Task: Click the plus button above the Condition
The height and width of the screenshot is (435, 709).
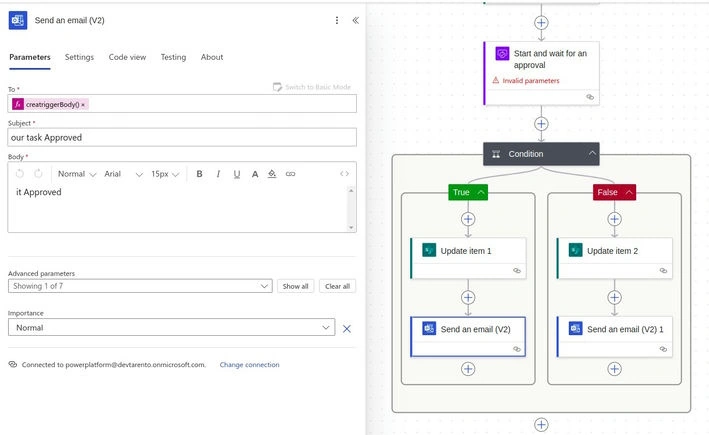Action: pyautogui.click(x=541, y=123)
